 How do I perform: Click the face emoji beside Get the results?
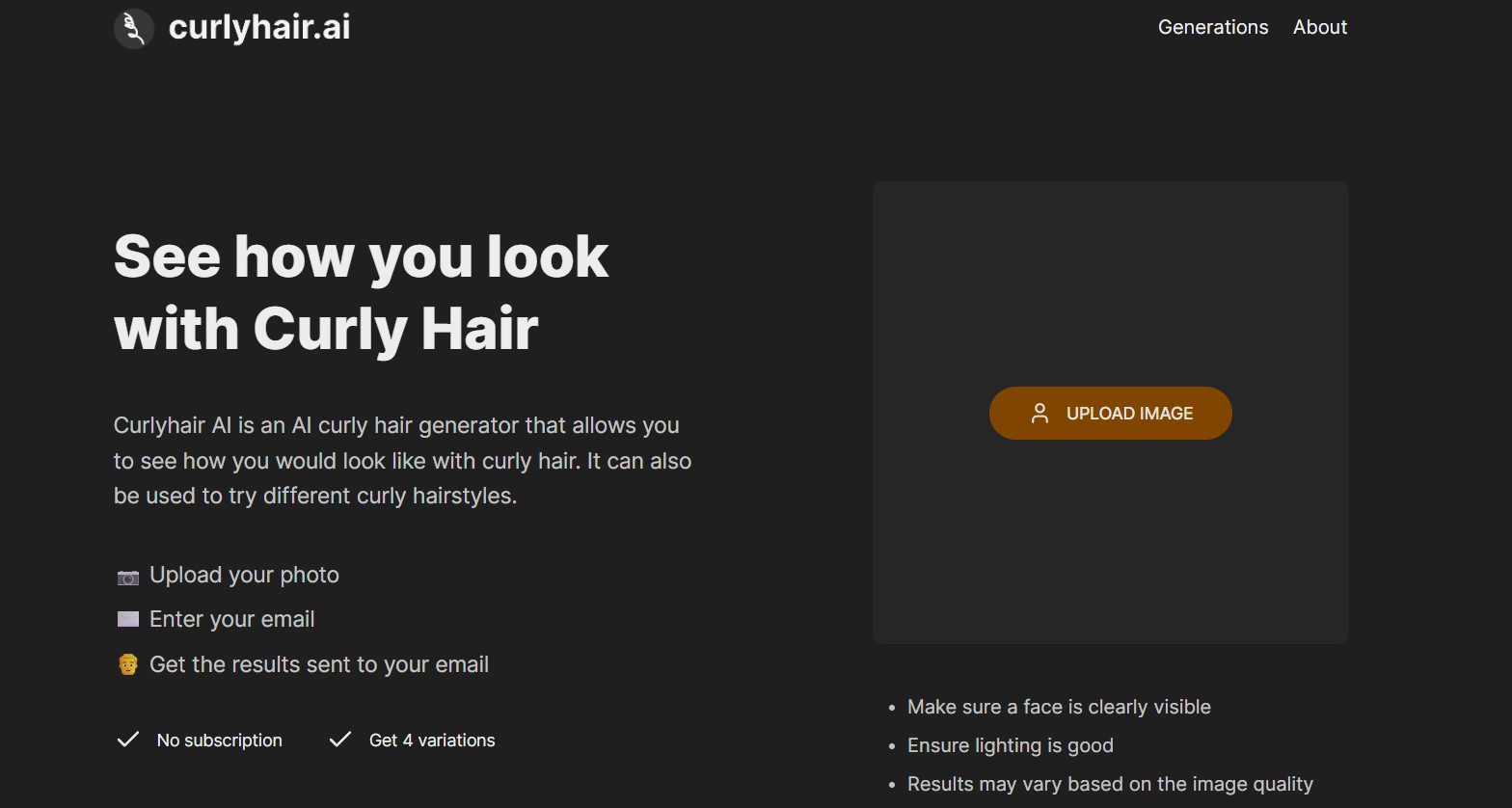(128, 664)
